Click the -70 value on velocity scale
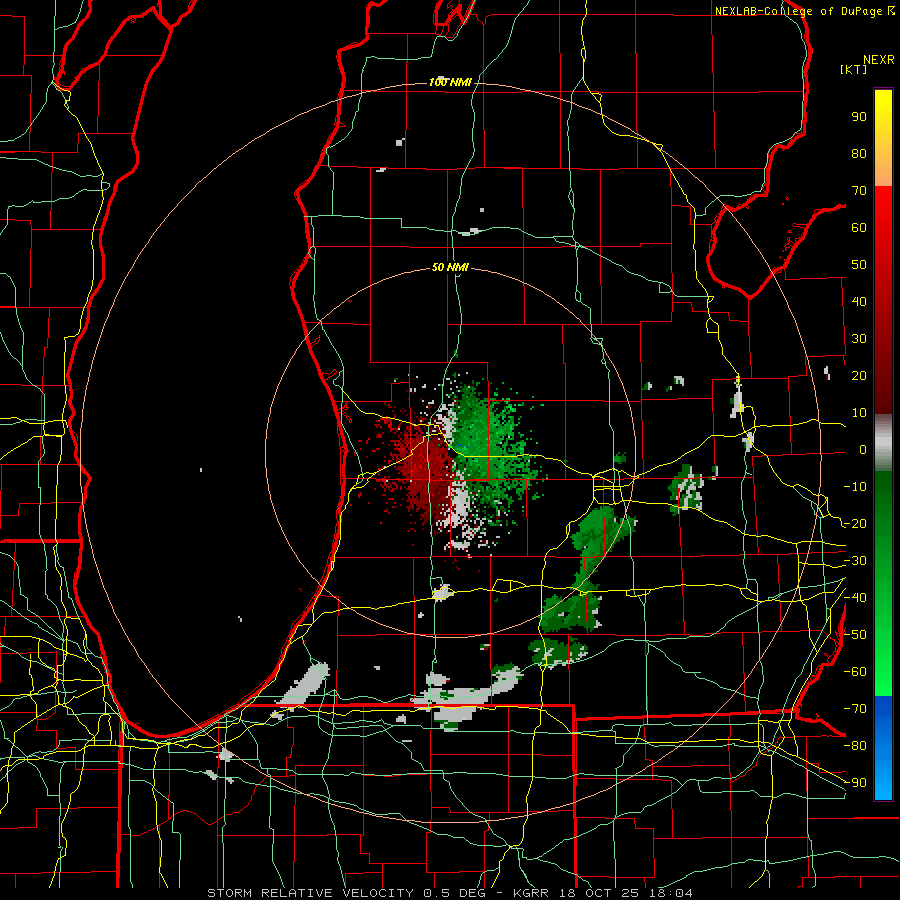This screenshot has width=900, height=900. (855, 709)
